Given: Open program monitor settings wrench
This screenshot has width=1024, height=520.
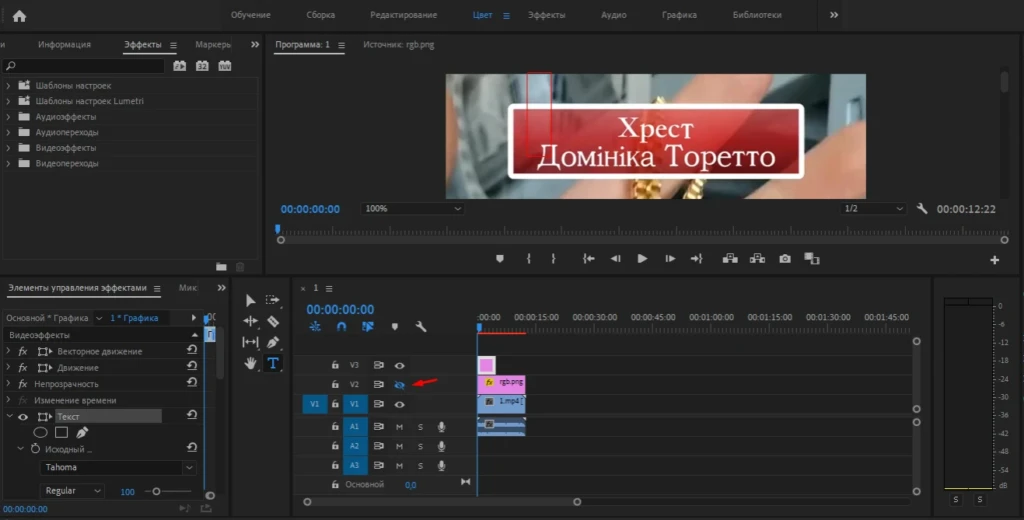Looking at the screenshot, I should [x=922, y=209].
